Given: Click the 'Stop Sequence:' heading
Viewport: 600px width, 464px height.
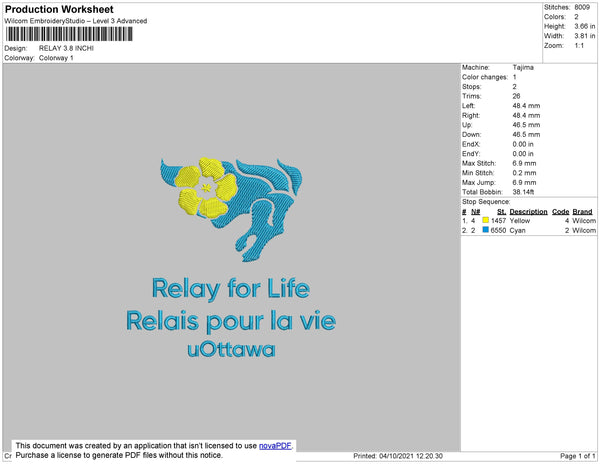Looking at the screenshot, I should tap(486, 202).
